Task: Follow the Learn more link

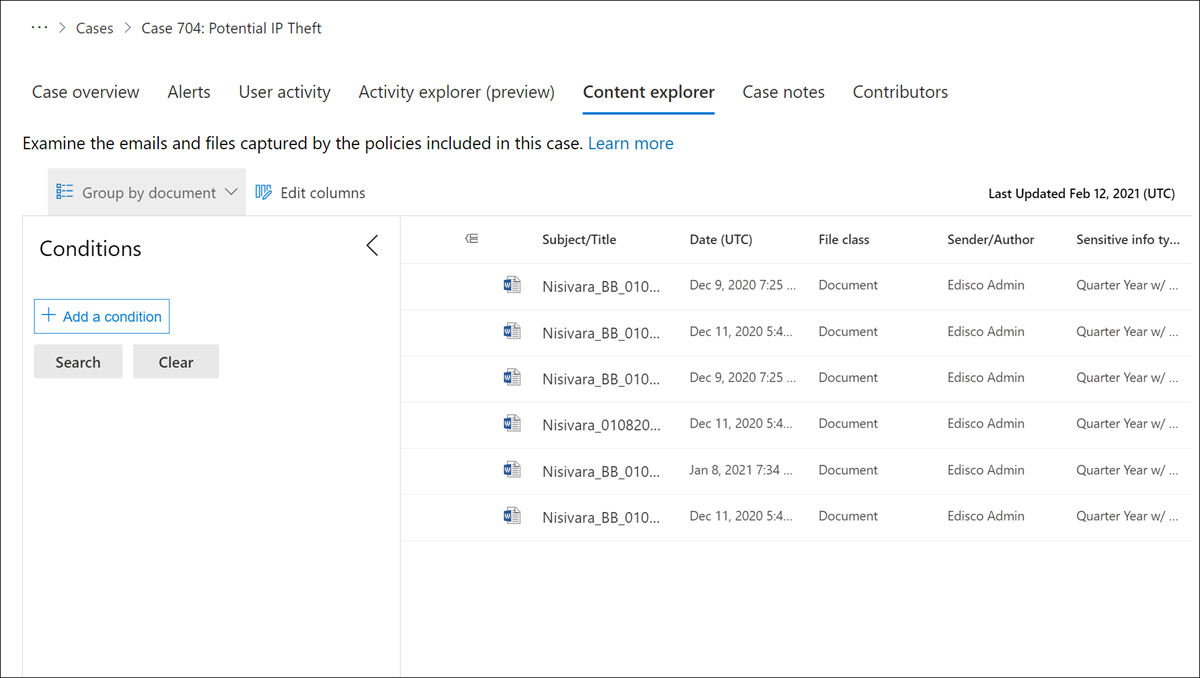Action: point(630,144)
